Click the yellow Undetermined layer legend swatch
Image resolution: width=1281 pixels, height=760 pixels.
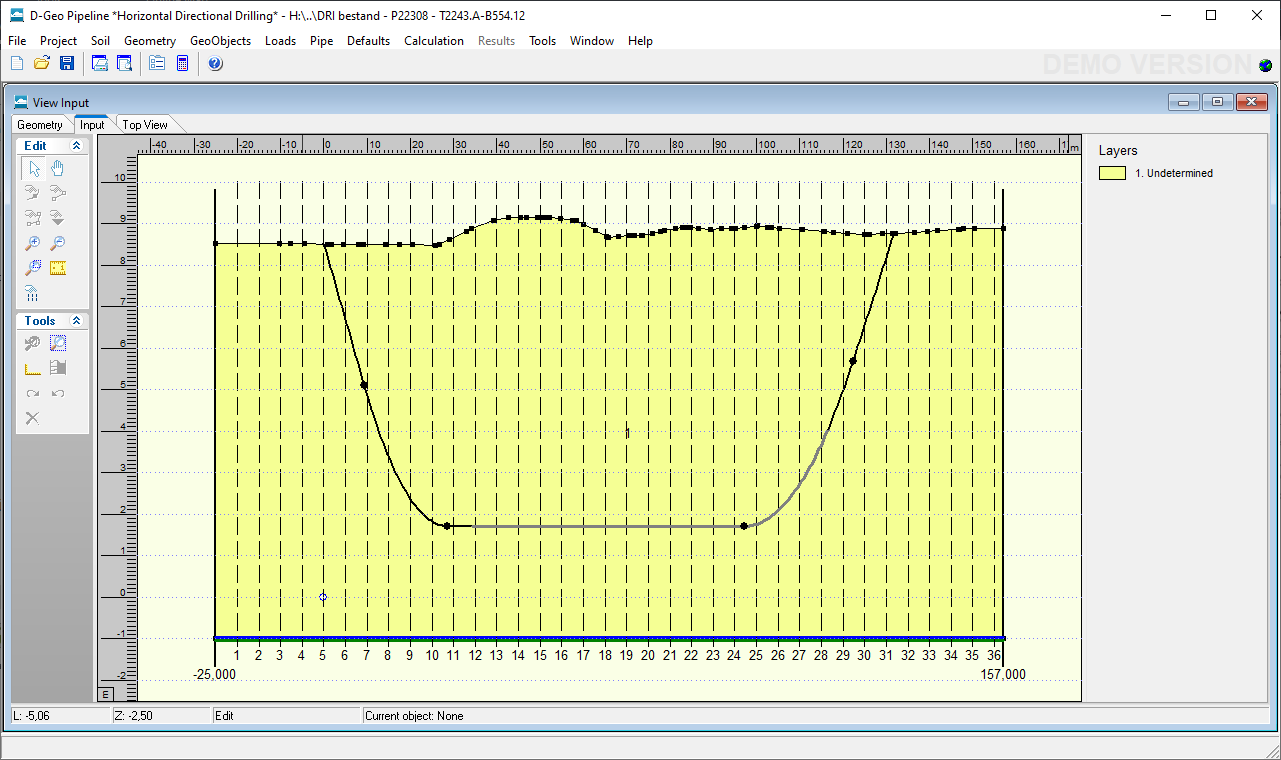pyautogui.click(x=1113, y=173)
